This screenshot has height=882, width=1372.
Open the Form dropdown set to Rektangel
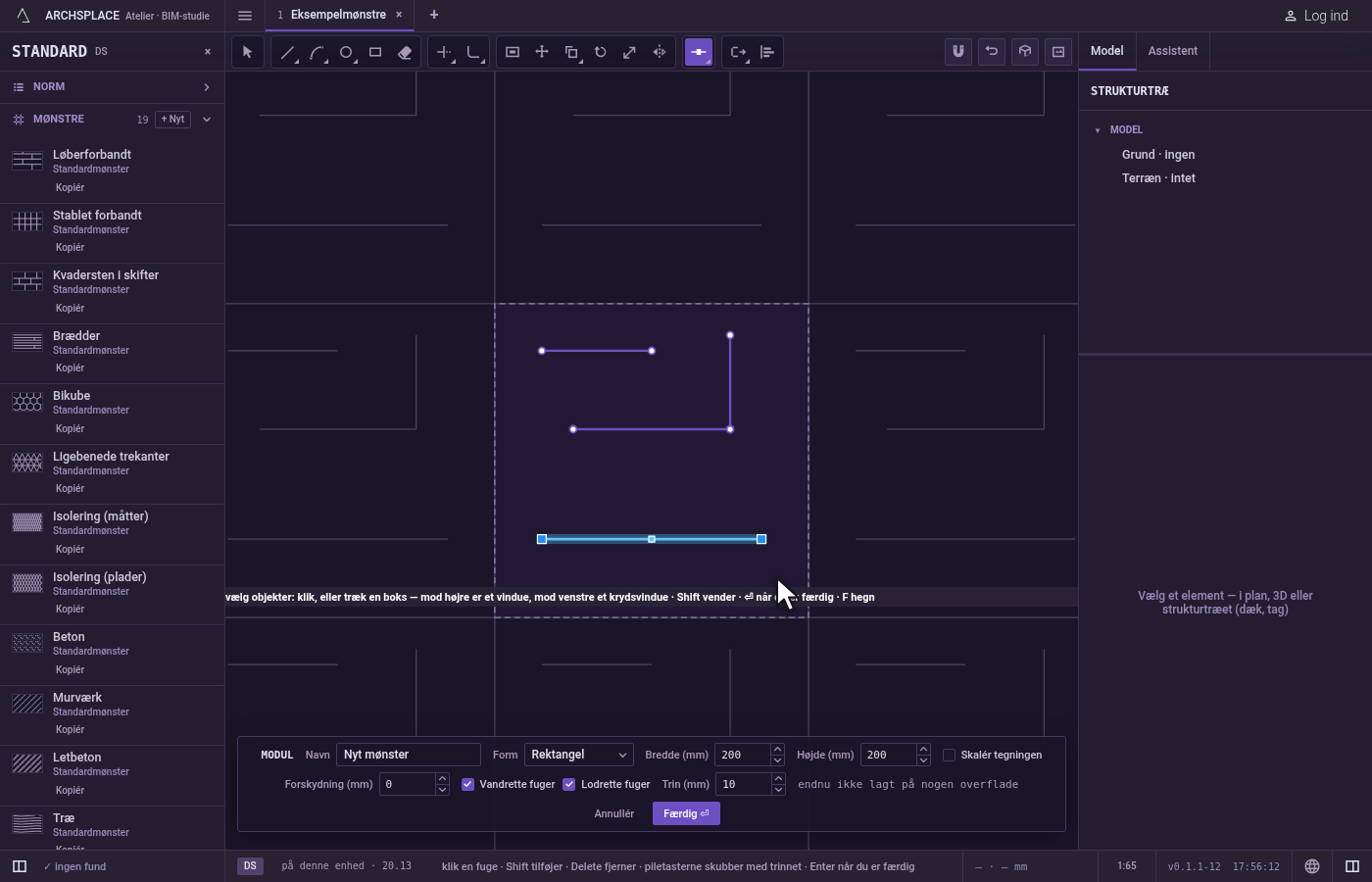click(x=579, y=755)
